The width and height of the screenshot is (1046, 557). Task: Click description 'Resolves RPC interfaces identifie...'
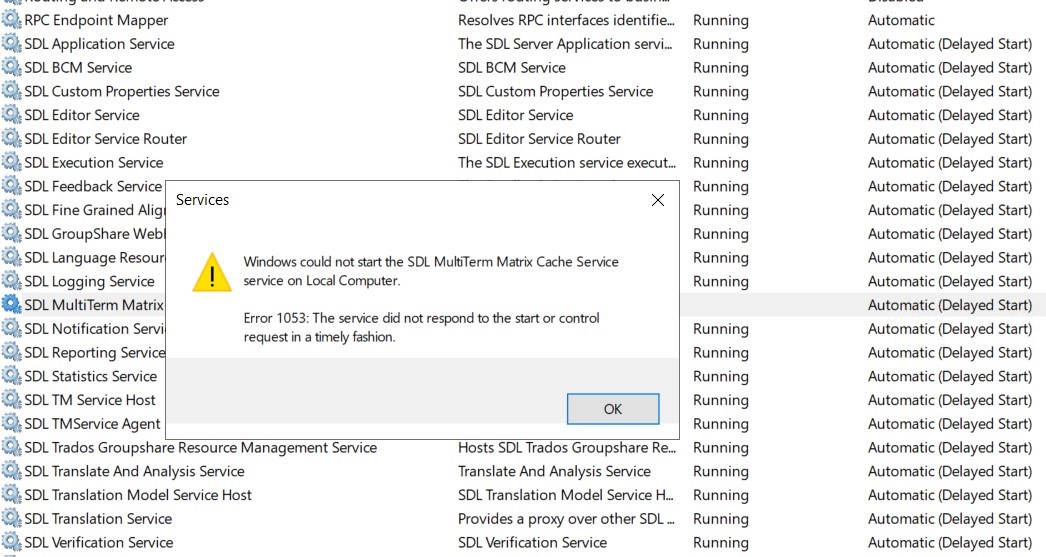(566, 20)
